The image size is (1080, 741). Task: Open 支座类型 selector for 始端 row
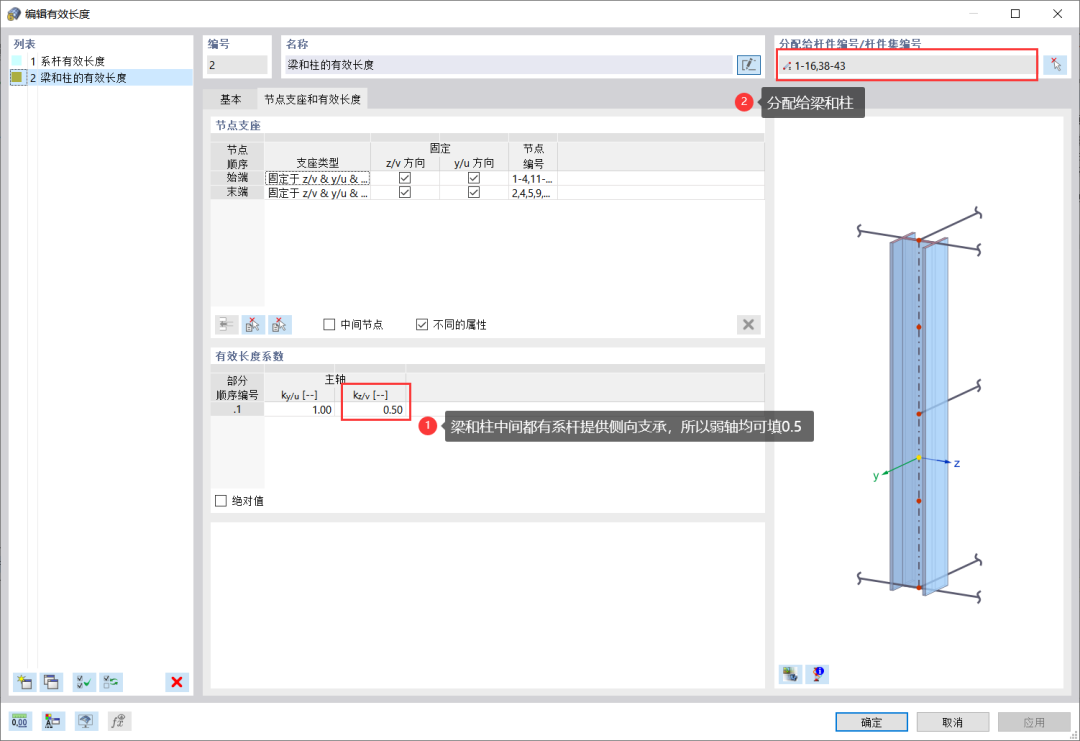pos(318,178)
